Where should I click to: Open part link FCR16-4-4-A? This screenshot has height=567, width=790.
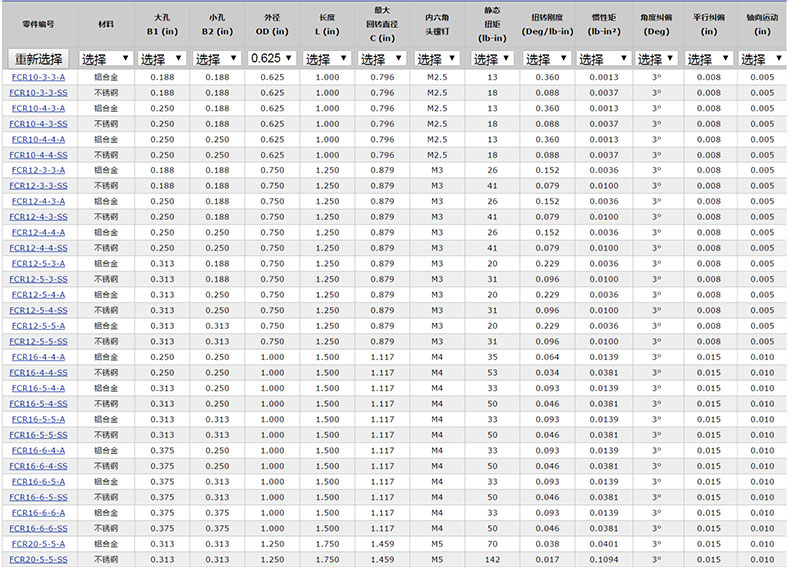38,357
